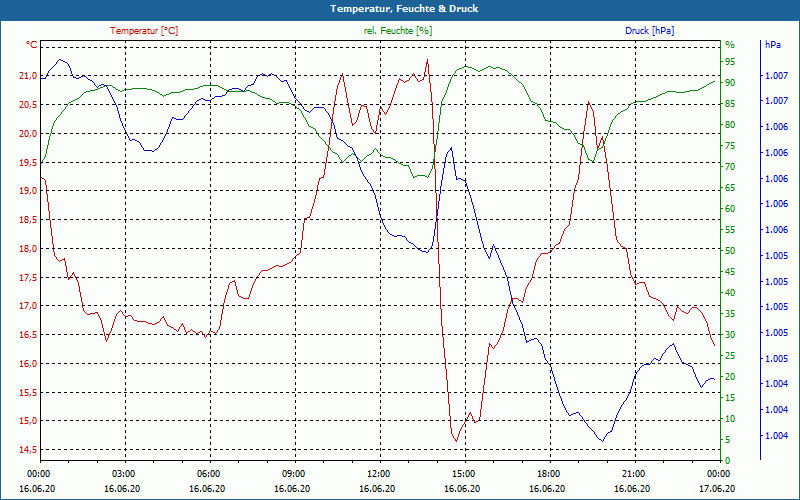Click the red '°C' axis unit label
800x500 pixels.
coord(32,45)
